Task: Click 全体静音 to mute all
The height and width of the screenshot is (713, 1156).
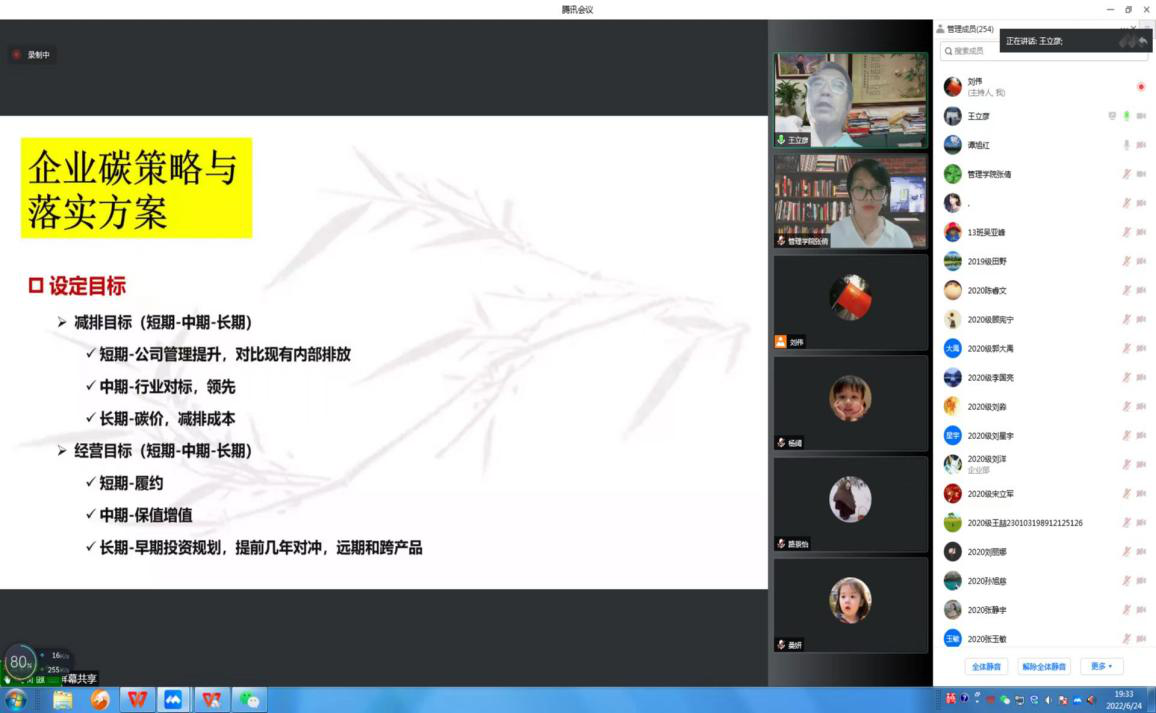Action: (986, 666)
